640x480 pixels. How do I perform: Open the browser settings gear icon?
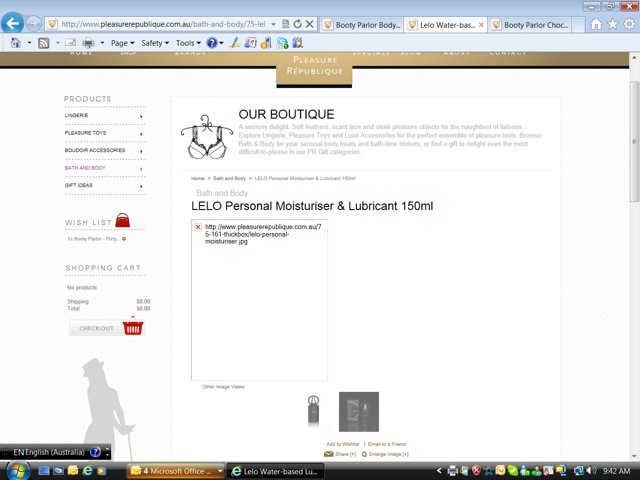tap(629, 24)
